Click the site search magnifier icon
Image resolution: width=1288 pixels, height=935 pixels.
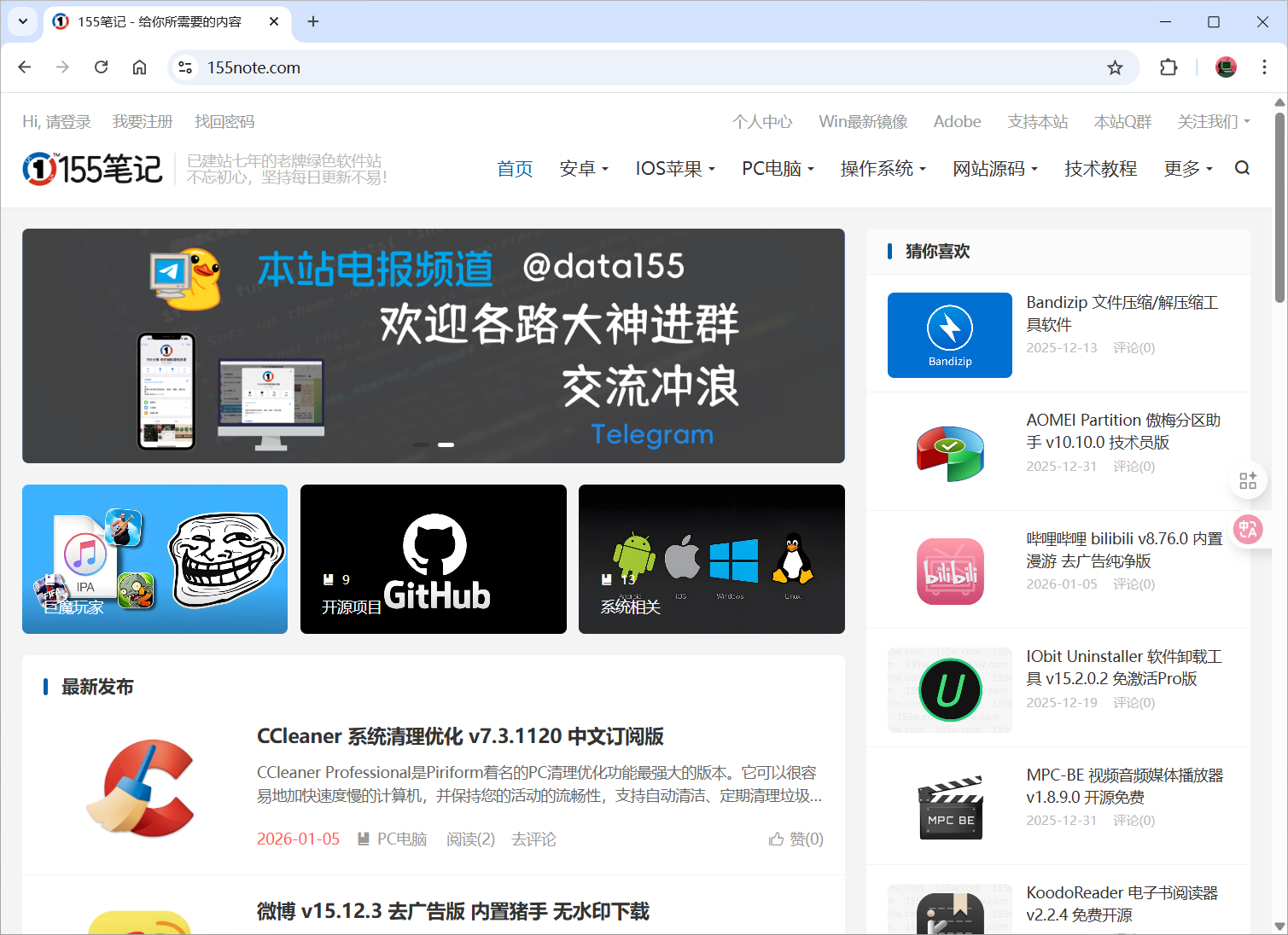click(x=1242, y=168)
